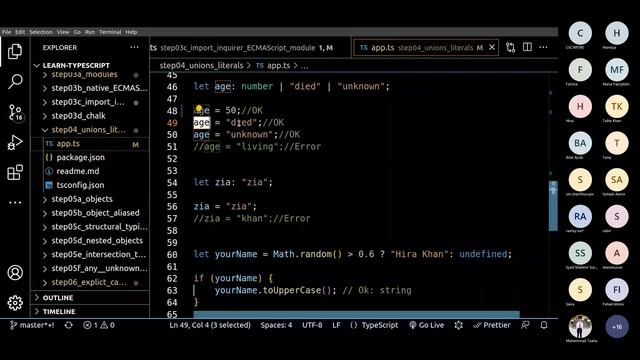The image size is (640, 360).
Task: Click the +16 more participants avatar
Action: click(x=617, y=327)
